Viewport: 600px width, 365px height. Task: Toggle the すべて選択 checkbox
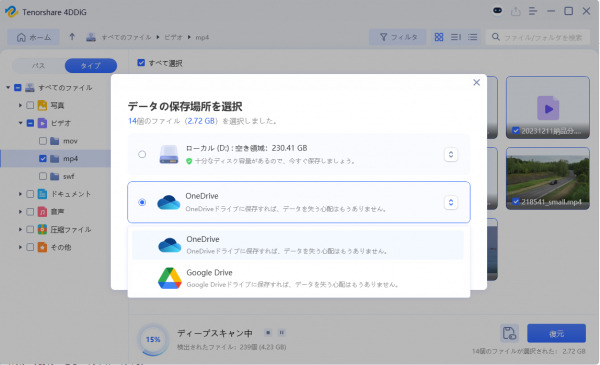(141, 63)
